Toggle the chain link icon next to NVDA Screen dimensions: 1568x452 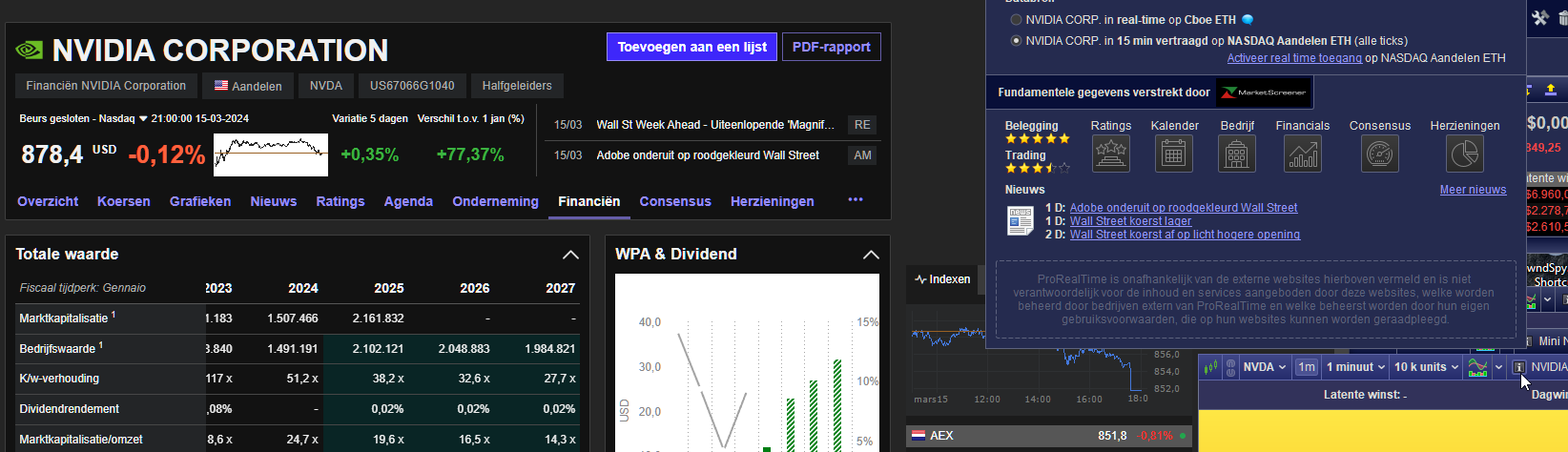pos(1231,367)
